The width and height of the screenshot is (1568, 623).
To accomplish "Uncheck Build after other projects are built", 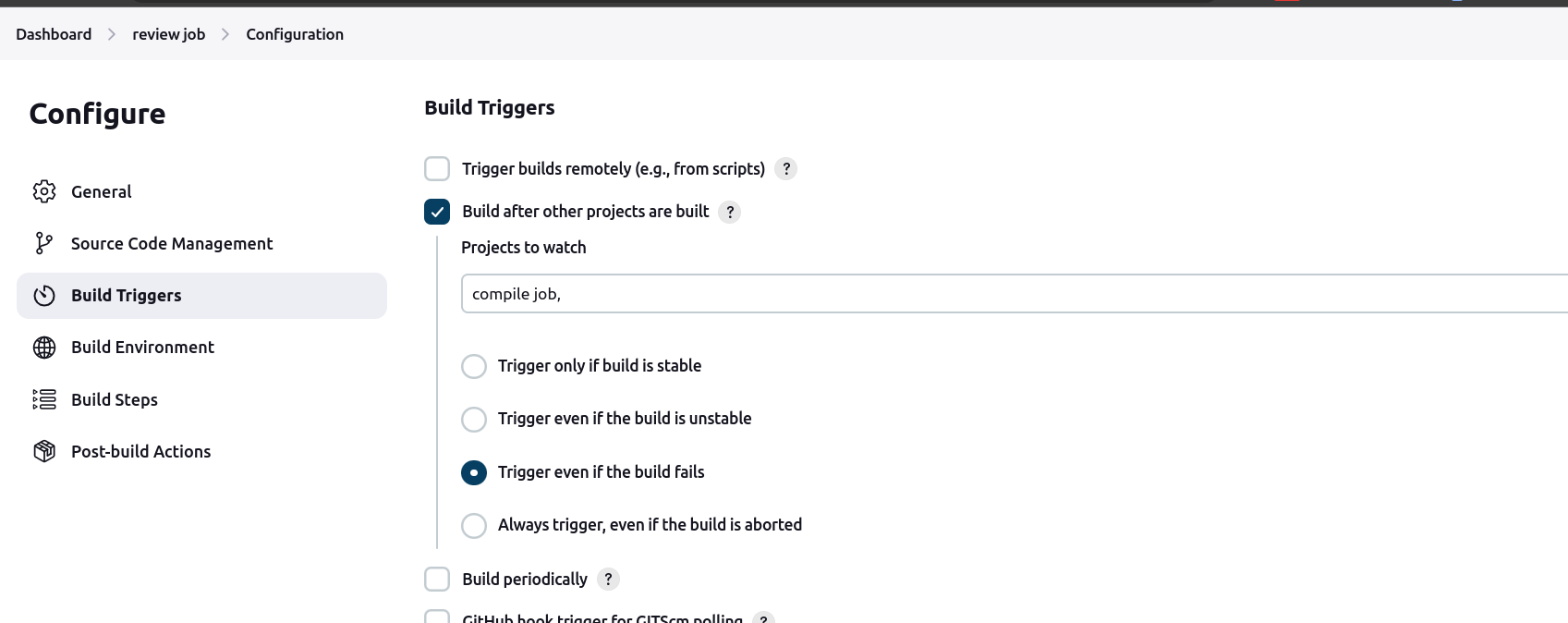I will click(x=436, y=212).
